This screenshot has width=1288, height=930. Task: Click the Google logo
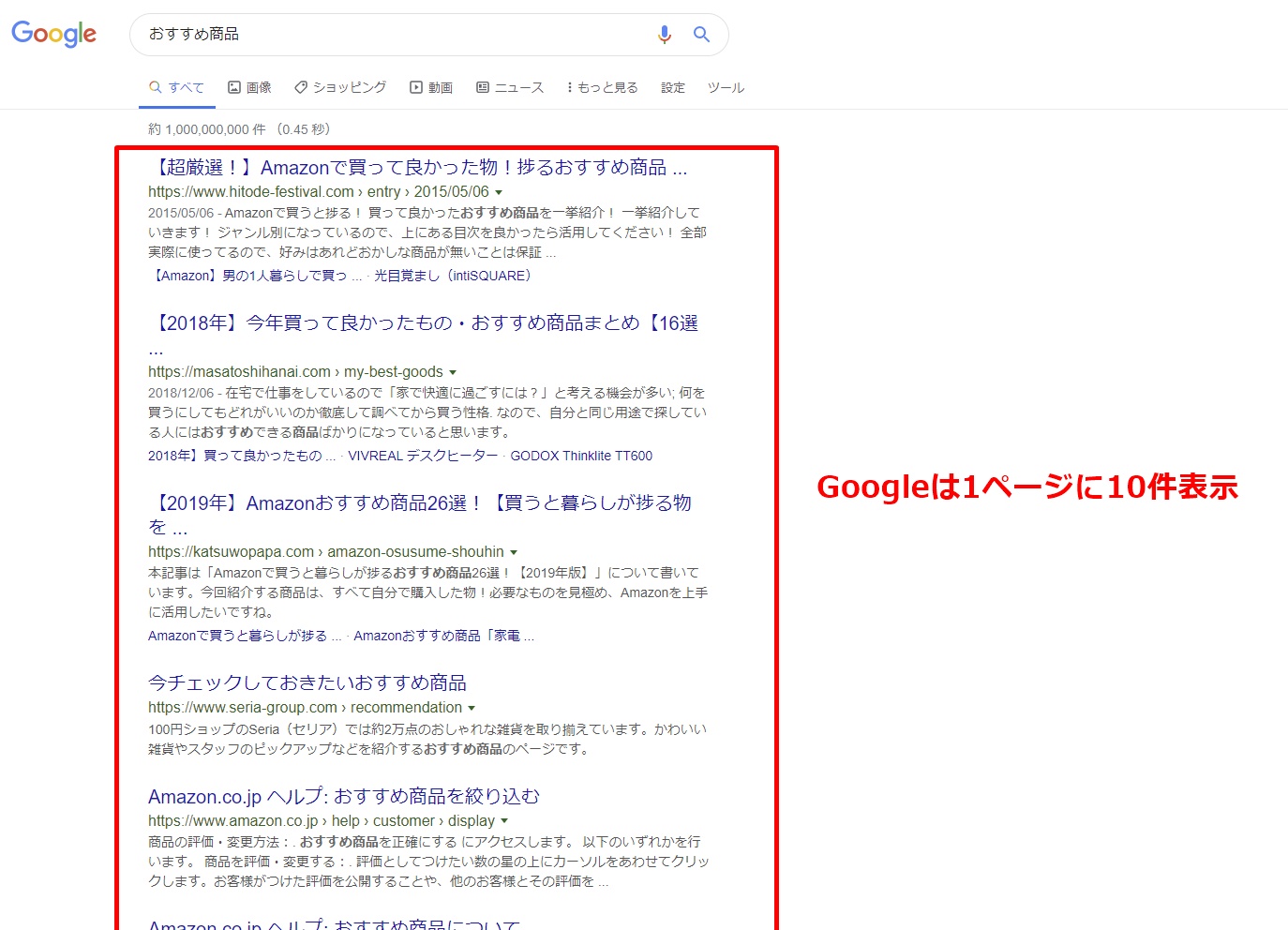pyautogui.click(x=53, y=34)
